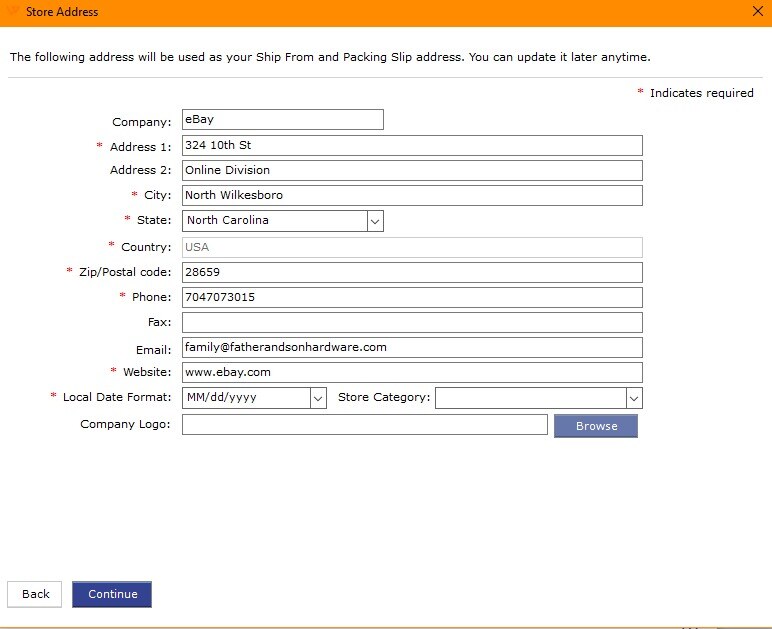The height and width of the screenshot is (629, 772).
Task: Click the Address 1 input field
Action: coord(412,146)
